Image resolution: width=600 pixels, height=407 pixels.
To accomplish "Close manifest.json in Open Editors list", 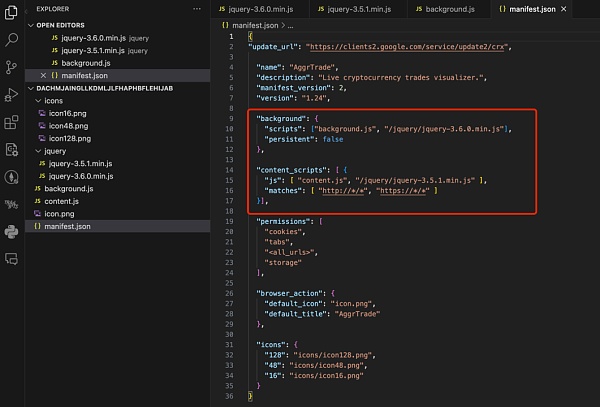I will [x=41, y=76].
